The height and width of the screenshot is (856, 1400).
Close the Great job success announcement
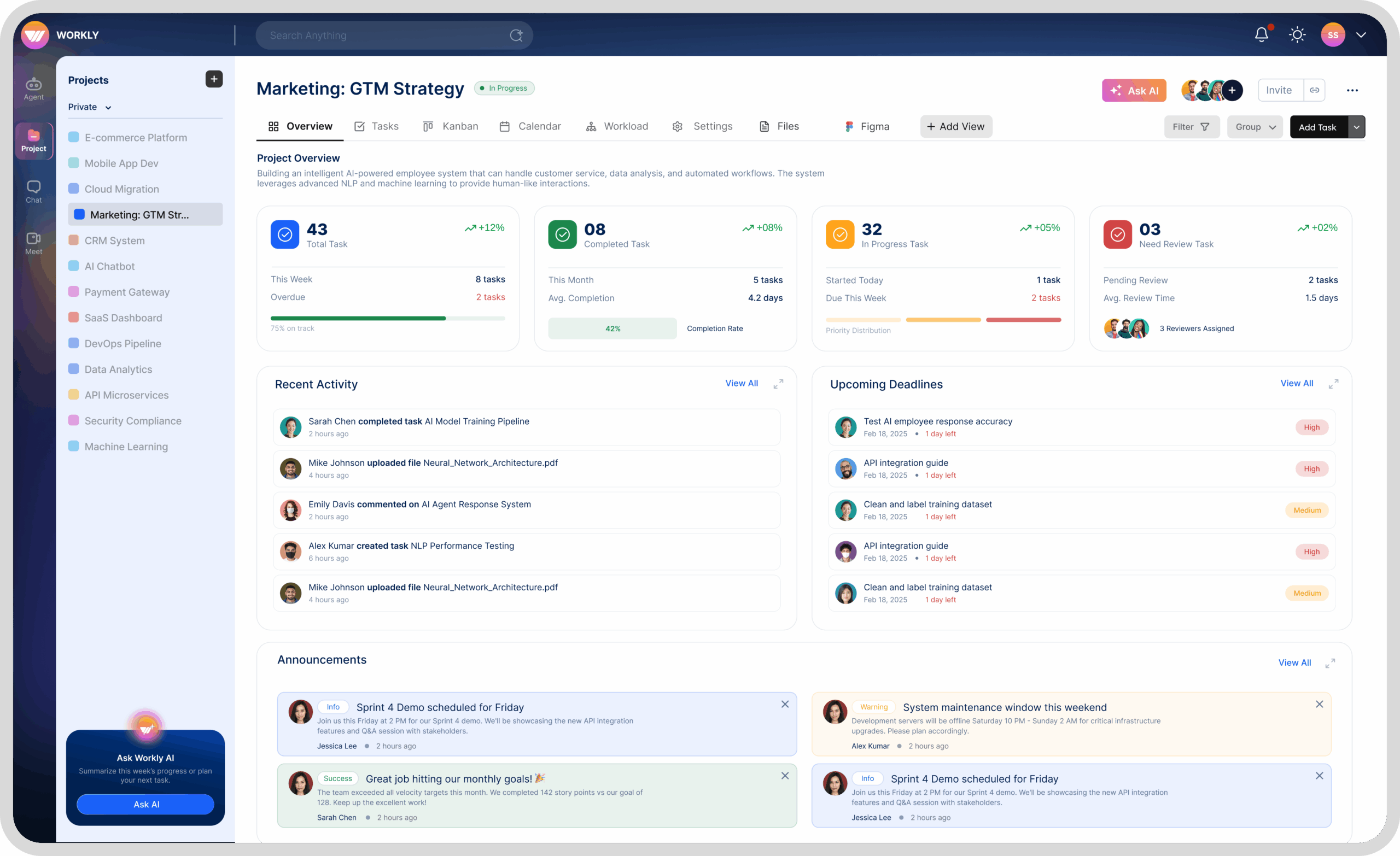tap(784, 775)
